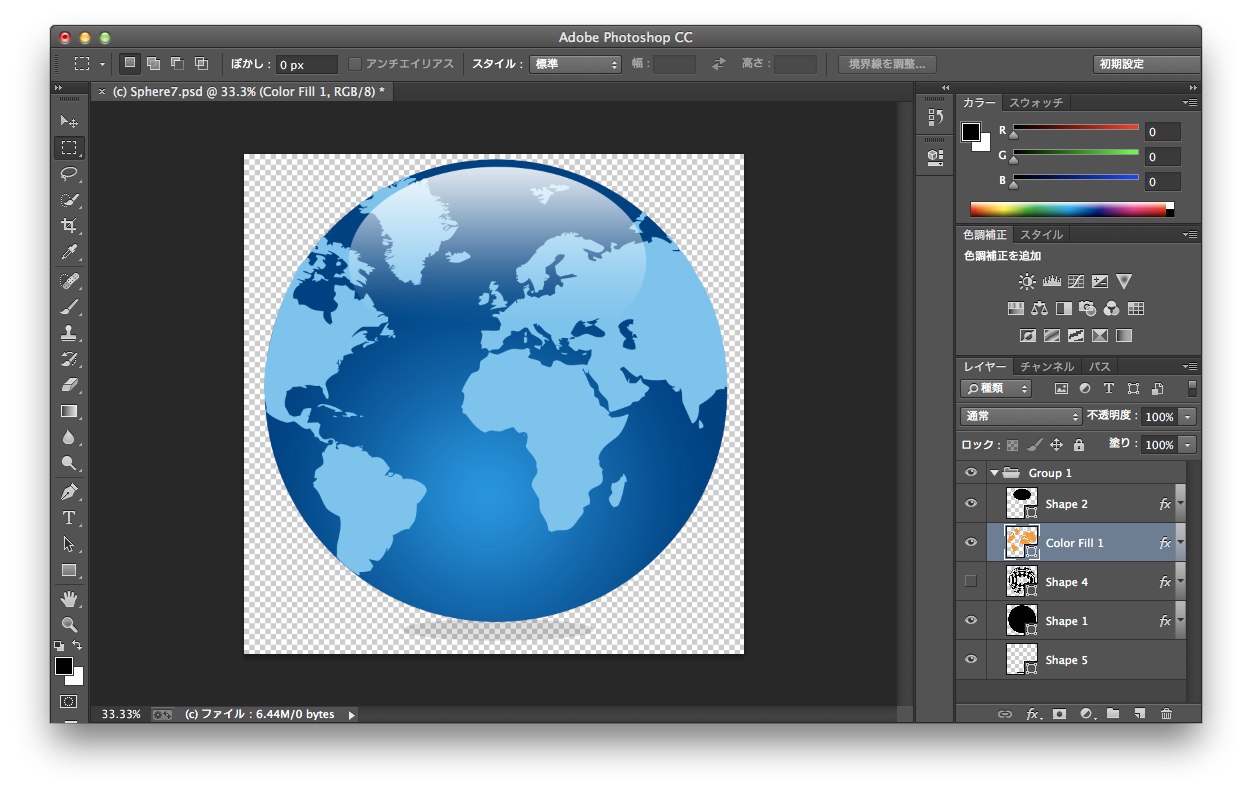Open the 初期設定 workspace dropdown
Screen dimensions: 1252x793
(1146, 64)
